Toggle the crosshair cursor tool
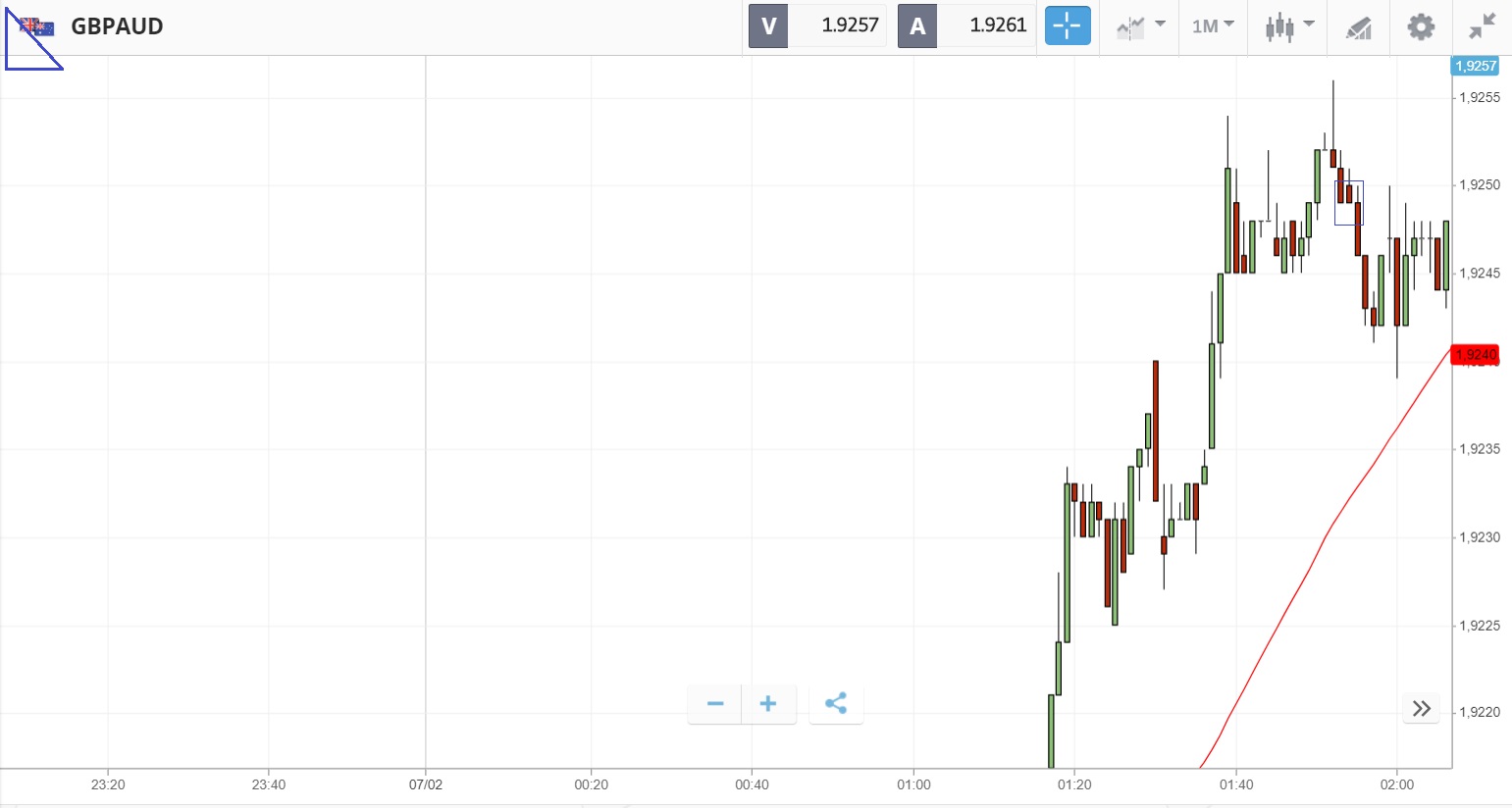The image size is (1512, 808). tap(1068, 26)
